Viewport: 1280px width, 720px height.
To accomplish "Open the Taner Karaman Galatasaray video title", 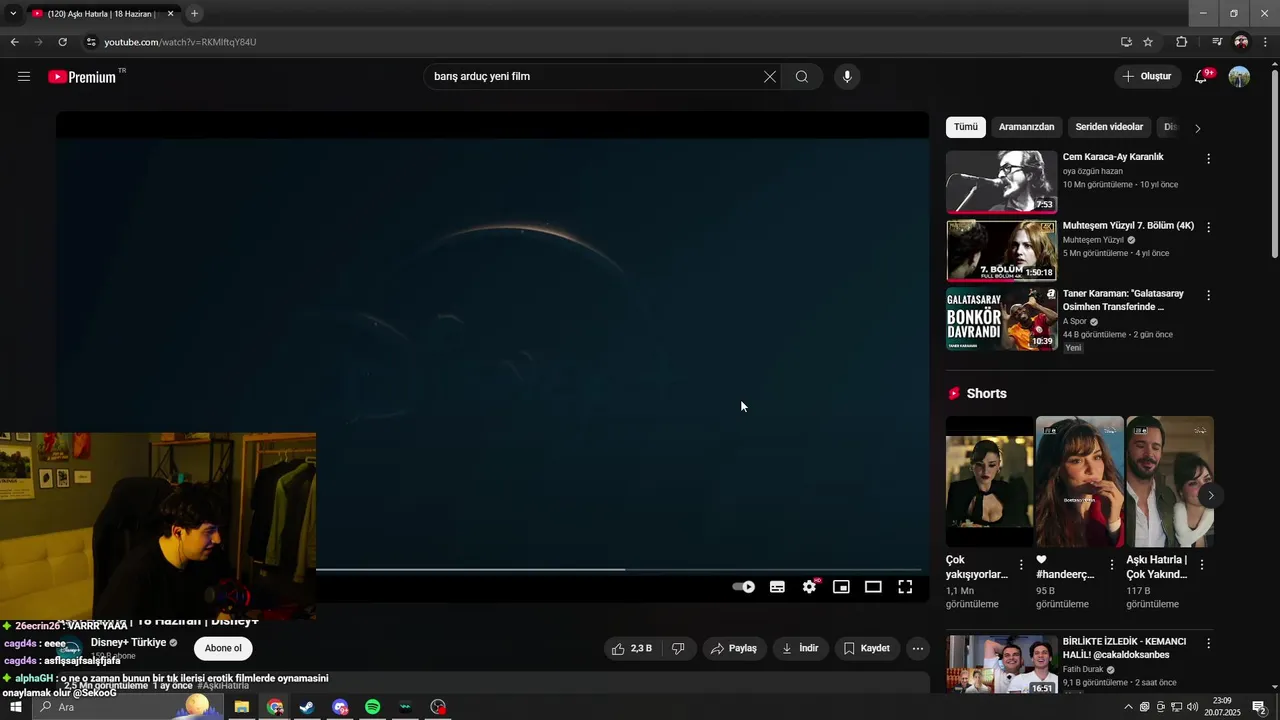I will 1123,300.
